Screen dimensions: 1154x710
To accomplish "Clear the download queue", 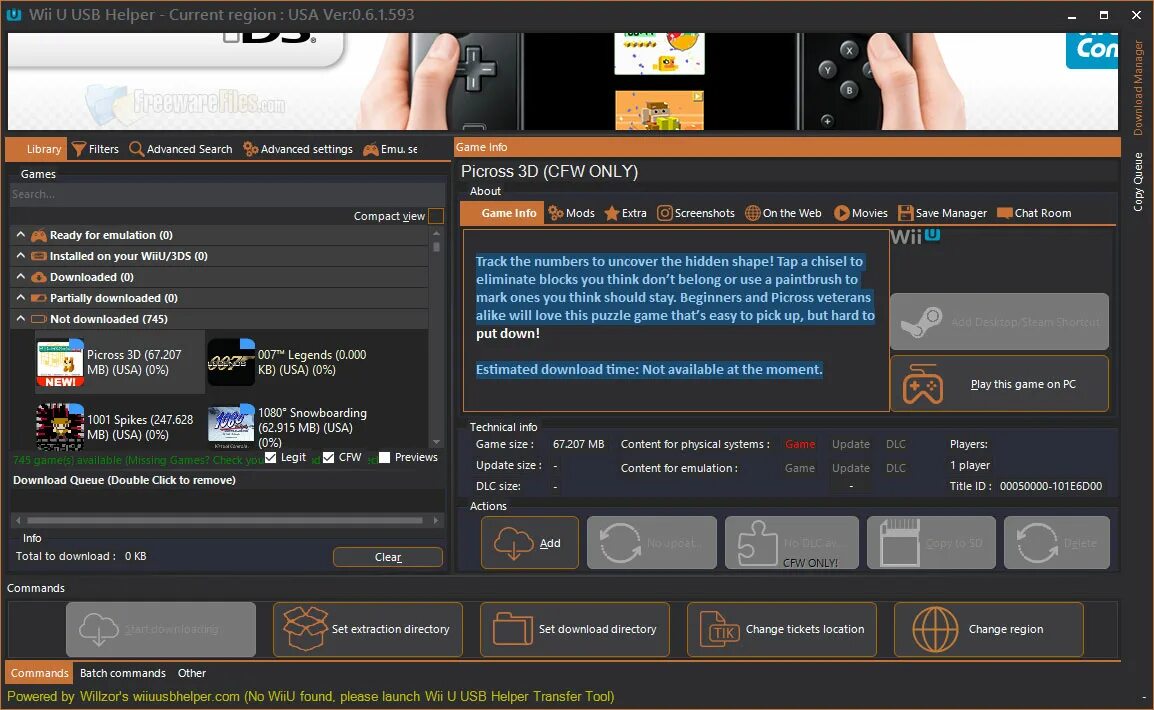I will coord(388,557).
